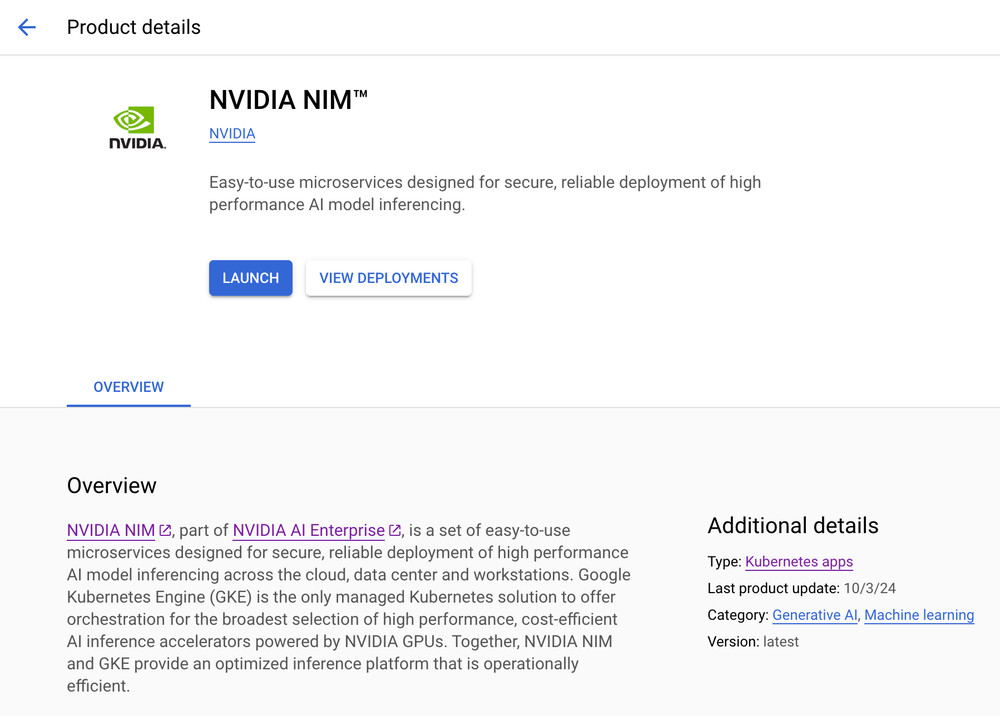
Task: Click the Overview section heading
Action: coord(111,486)
